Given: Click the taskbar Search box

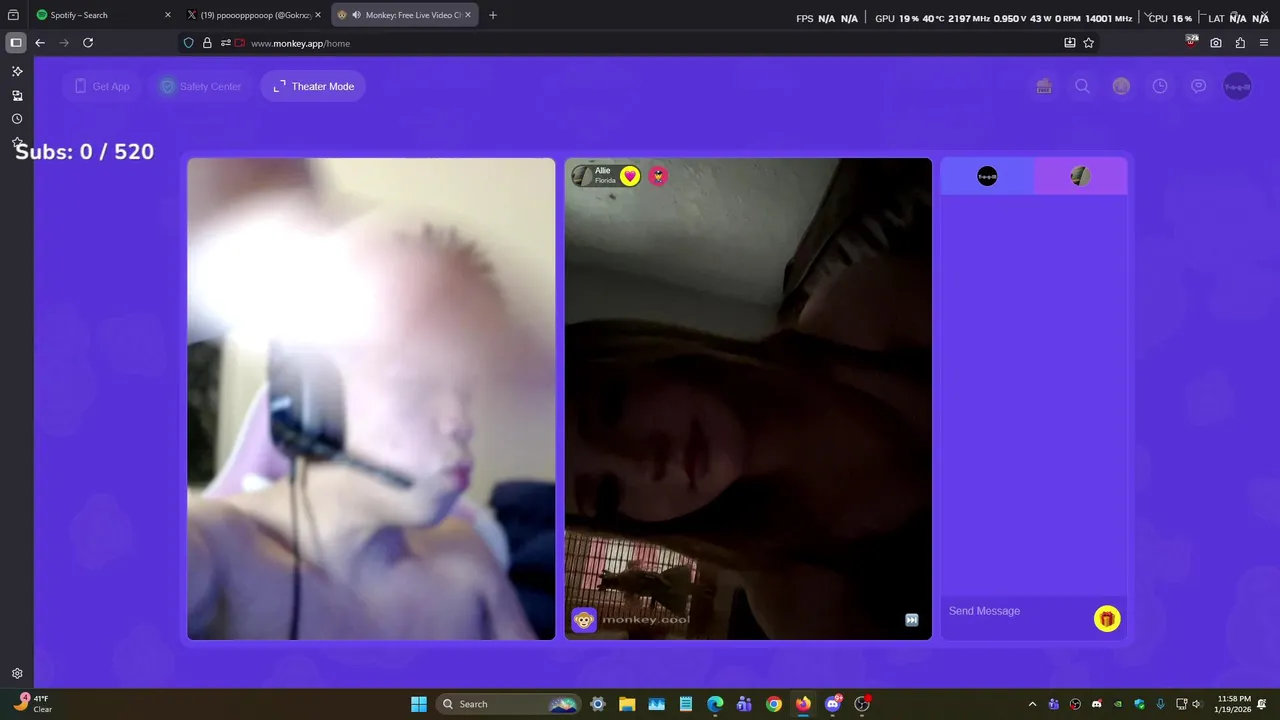Looking at the screenshot, I should coord(509,704).
